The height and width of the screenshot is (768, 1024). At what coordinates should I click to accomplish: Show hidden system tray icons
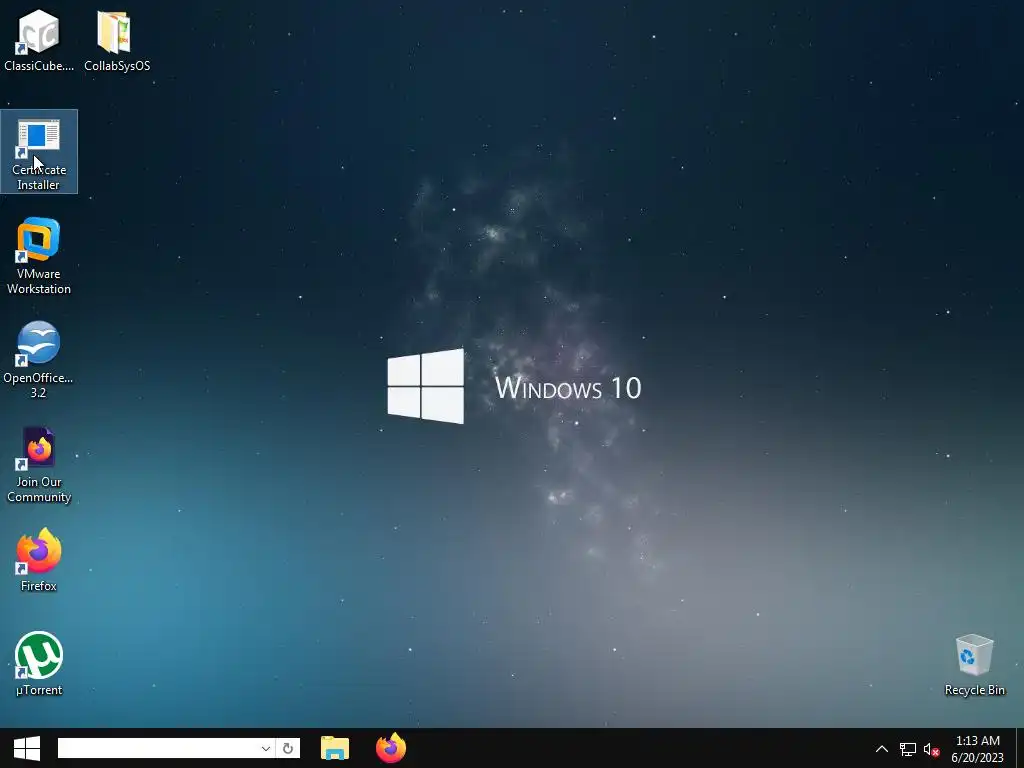[882, 749]
